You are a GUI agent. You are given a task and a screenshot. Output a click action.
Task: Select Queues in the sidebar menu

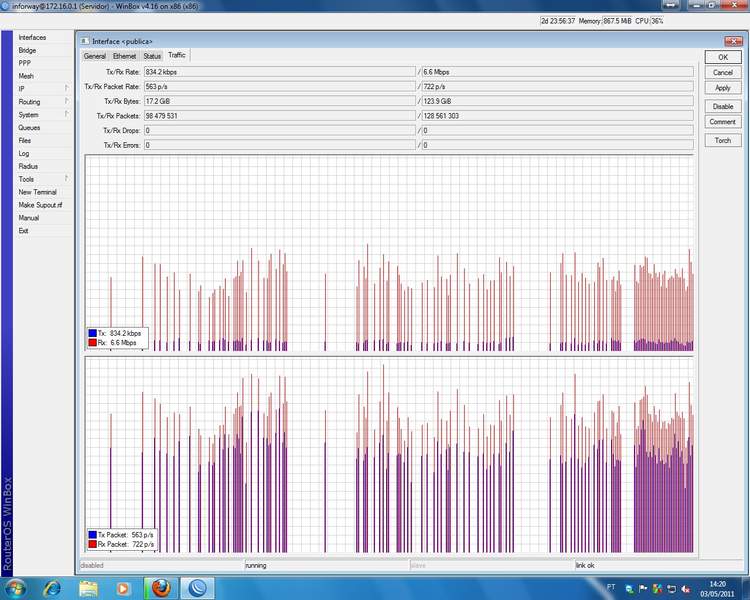[29, 128]
